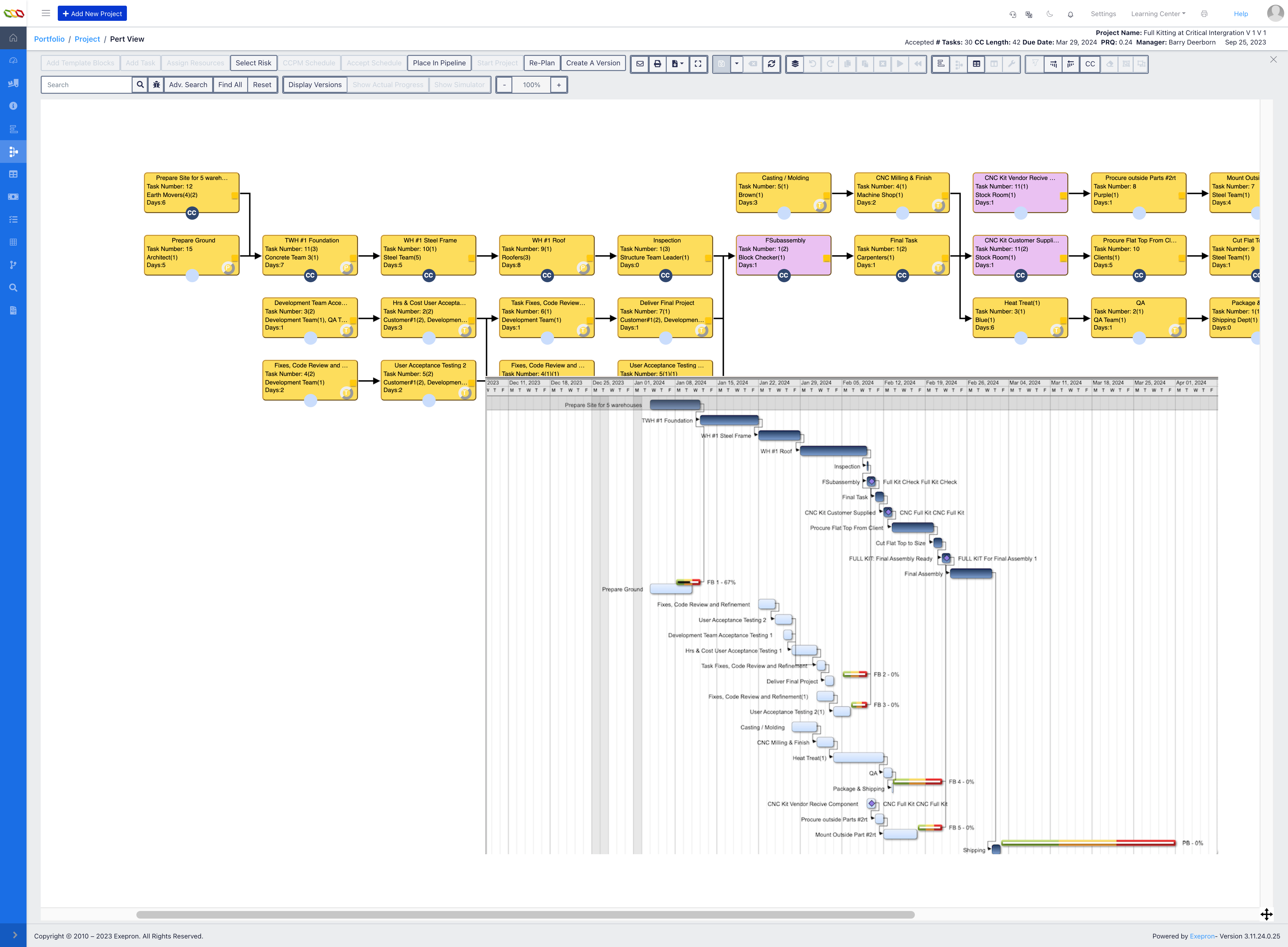Click the layers stack toolbar icon

pyautogui.click(x=795, y=64)
